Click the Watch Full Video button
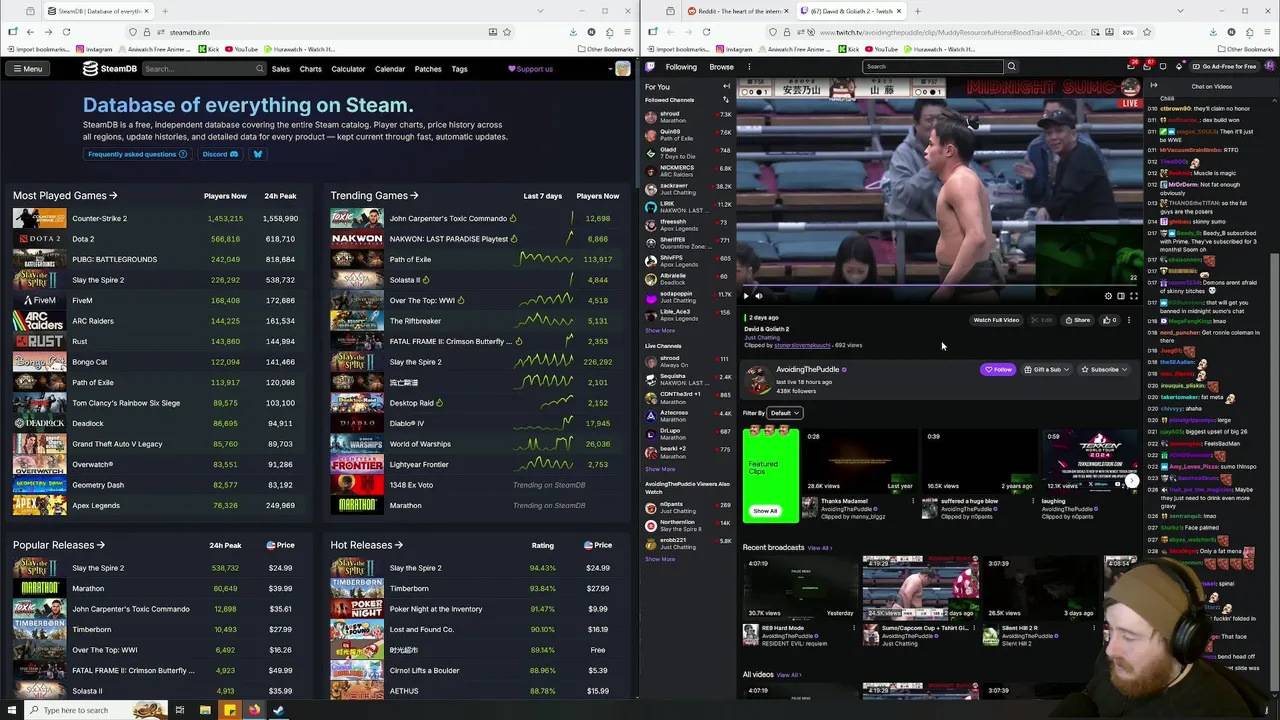This screenshot has height=720, width=1280. [x=996, y=320]
